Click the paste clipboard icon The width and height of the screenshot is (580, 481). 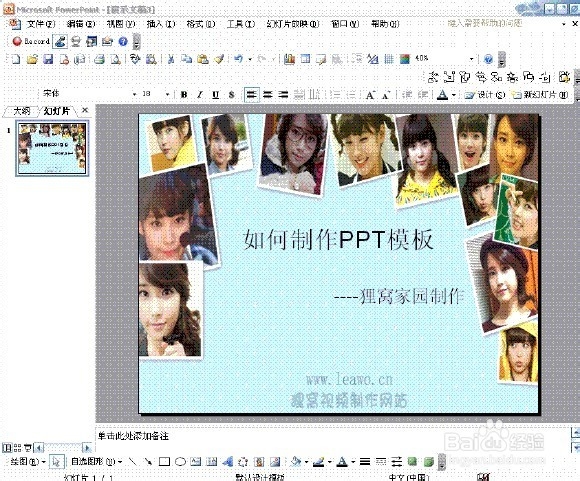(x=203, y=59)
